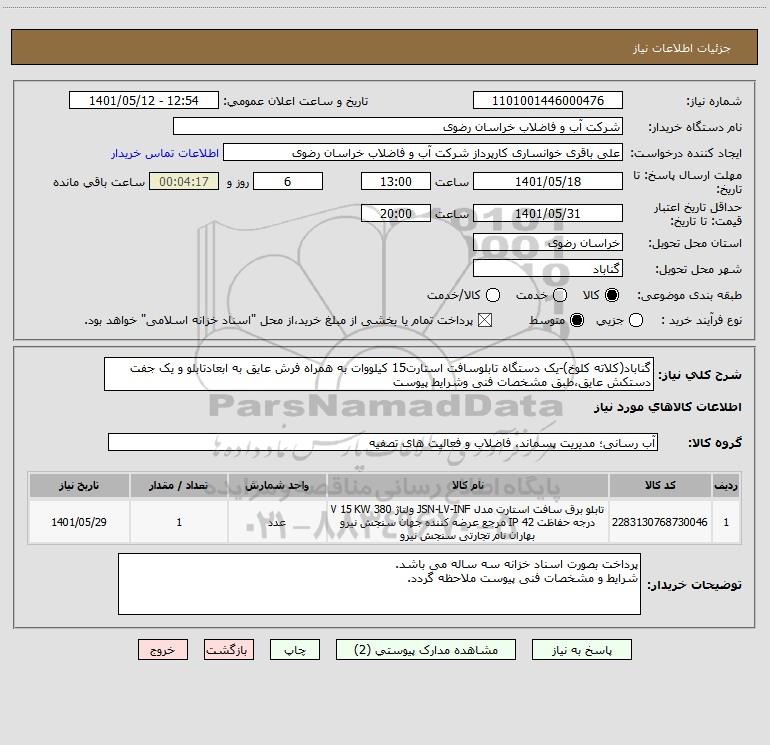Select the خدمت category radio button
The image size is (770, 745).
560,295
